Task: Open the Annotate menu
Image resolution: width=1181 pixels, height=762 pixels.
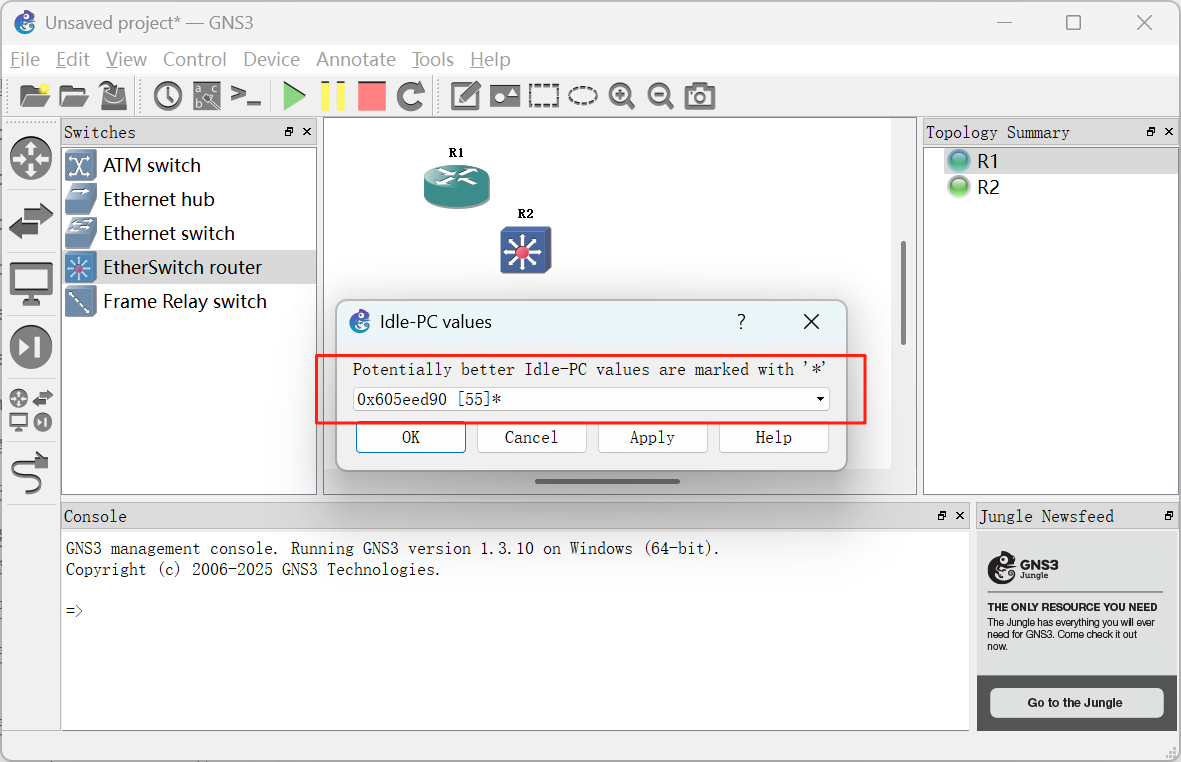Action: pos(356,59)
